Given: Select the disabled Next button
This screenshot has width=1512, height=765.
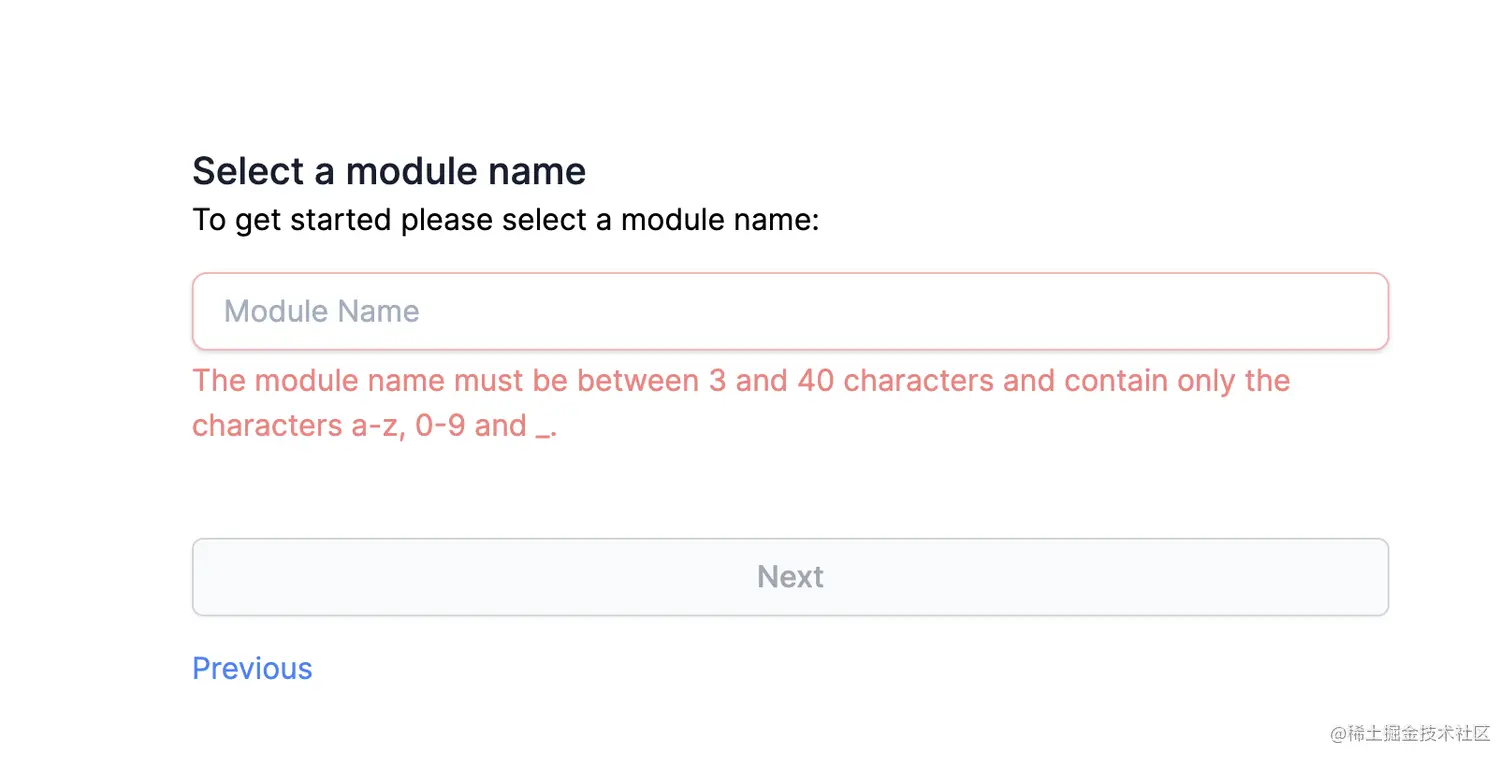Looking at the screenshot, I should coord(790,577).
